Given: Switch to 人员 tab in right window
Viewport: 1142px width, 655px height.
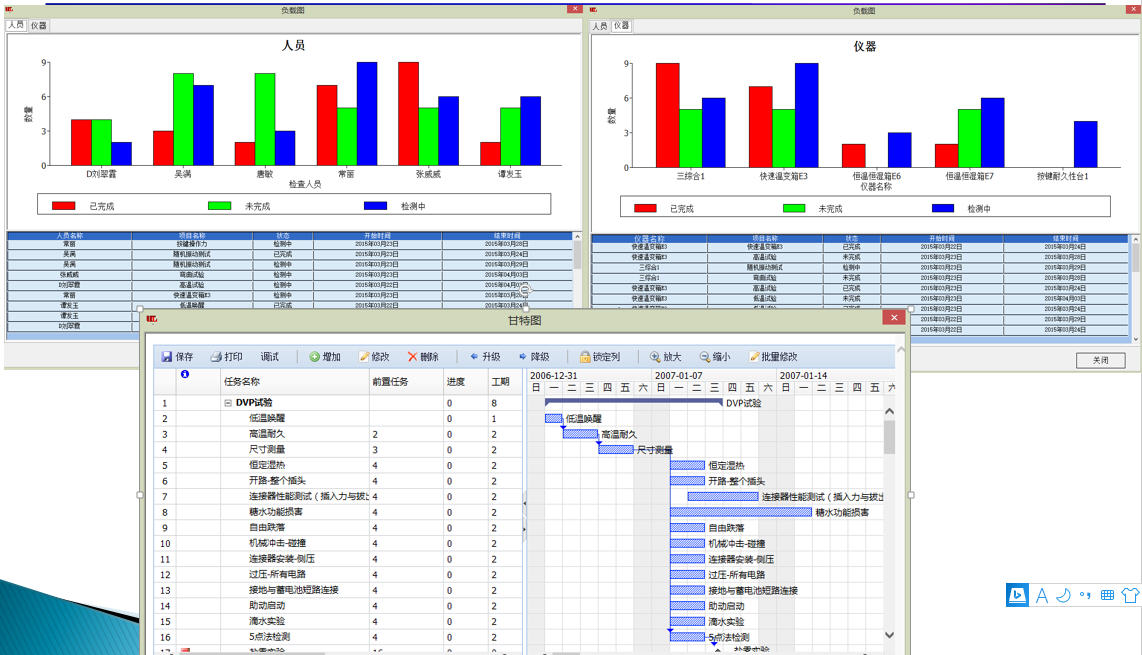Looking at the screenshot, I should pos(600,26).
